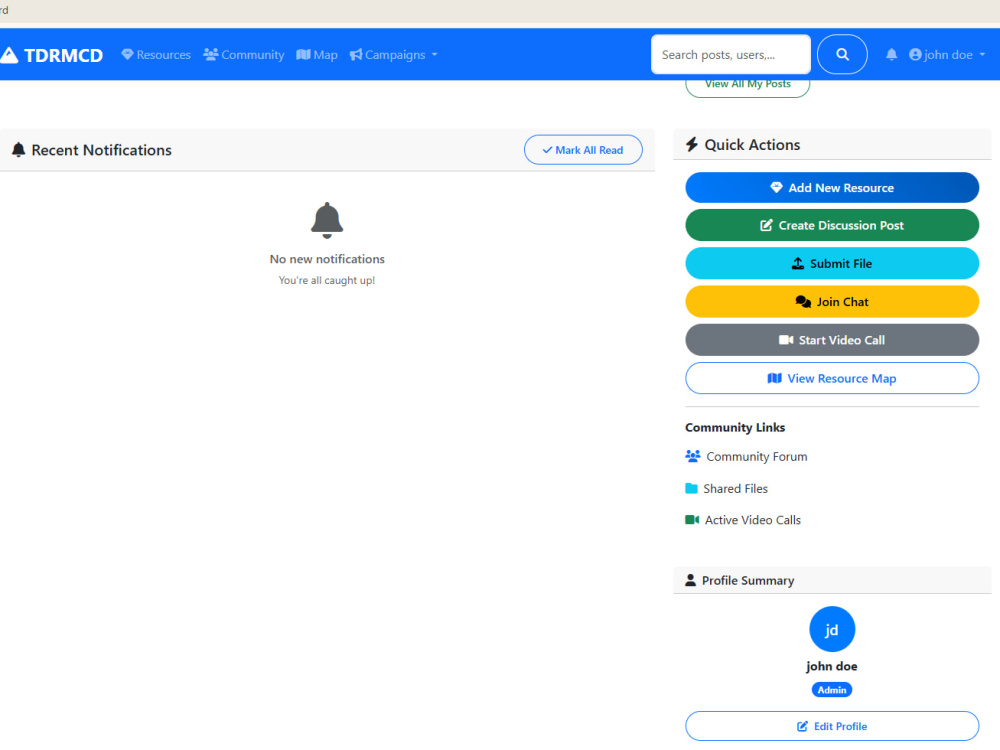Click the Edit Profile button

[832, 726]
